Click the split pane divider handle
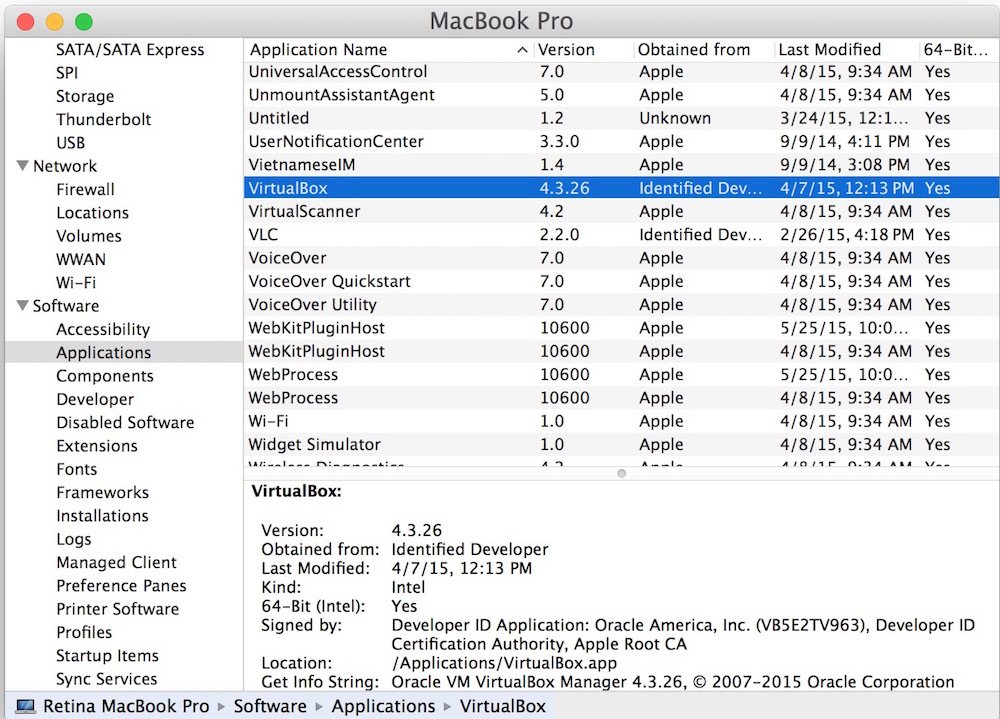The height and width of the screenshot is (719, 1000). (621, 473)
